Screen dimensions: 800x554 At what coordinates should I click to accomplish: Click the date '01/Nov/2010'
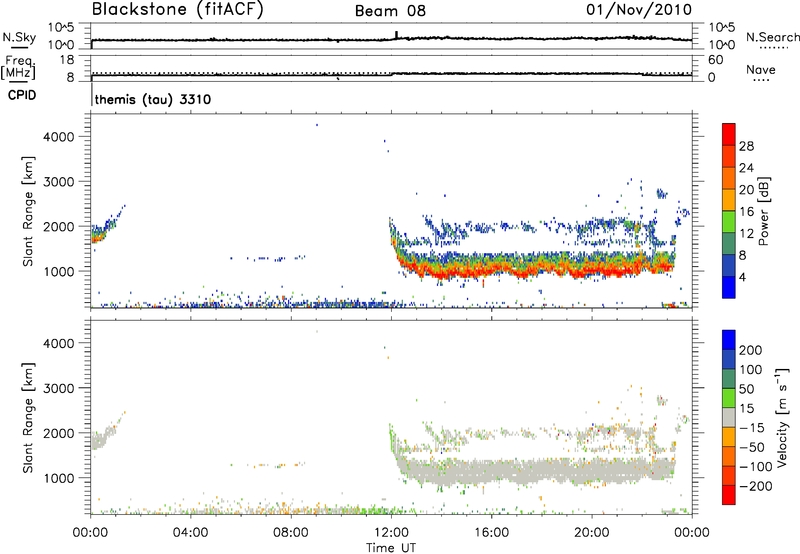(x=639, y=10)
